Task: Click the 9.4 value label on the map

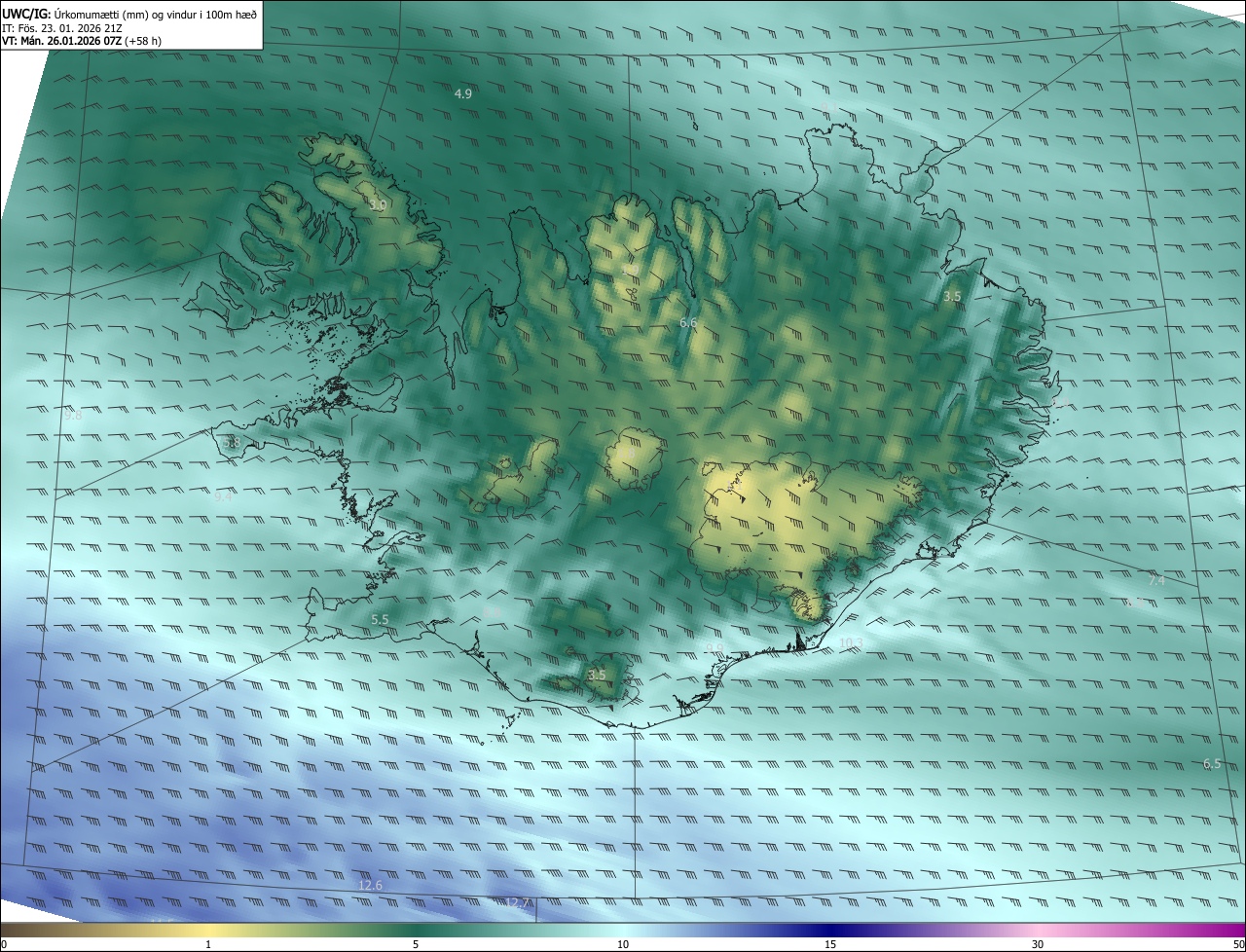Action: [223, 496]
